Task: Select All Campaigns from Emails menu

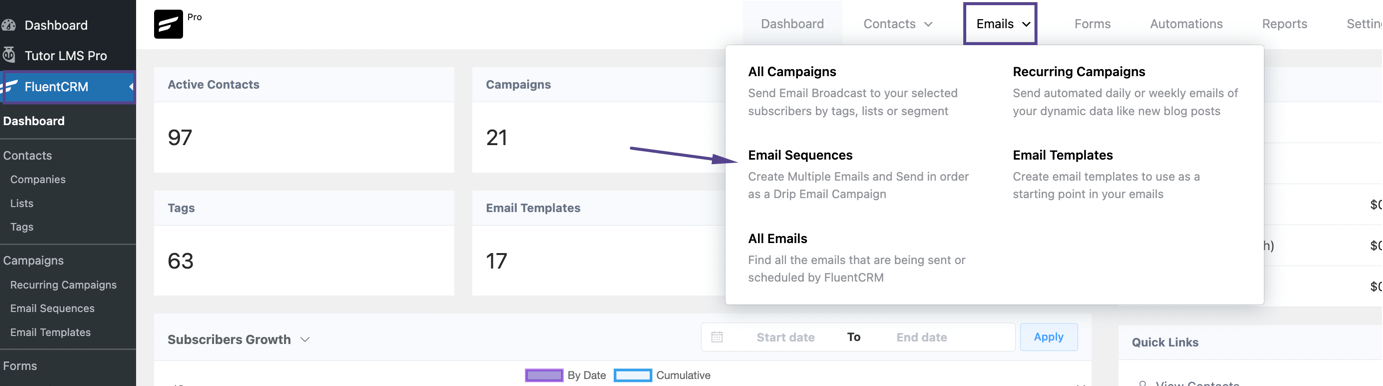Action: point(792,72)
